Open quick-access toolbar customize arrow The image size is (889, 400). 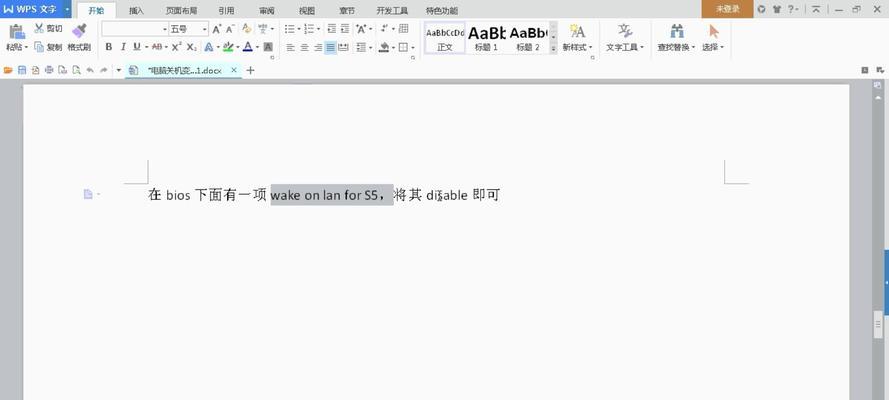click(118, 70)
